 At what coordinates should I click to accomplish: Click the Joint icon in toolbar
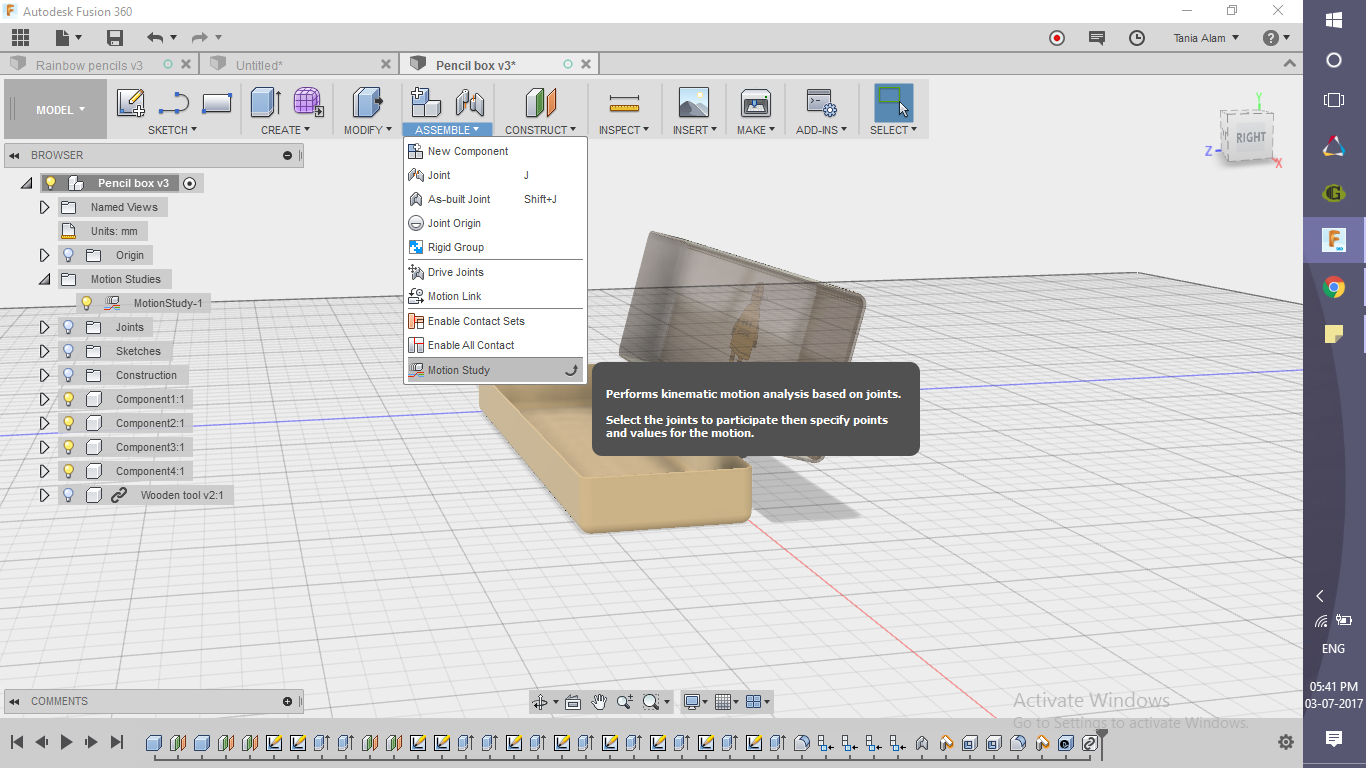click(x=470, y=103)
